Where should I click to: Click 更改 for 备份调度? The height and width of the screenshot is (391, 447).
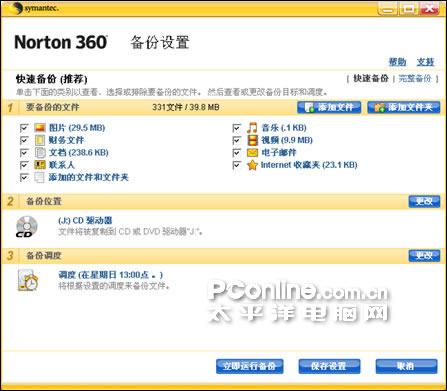point(424,256)
